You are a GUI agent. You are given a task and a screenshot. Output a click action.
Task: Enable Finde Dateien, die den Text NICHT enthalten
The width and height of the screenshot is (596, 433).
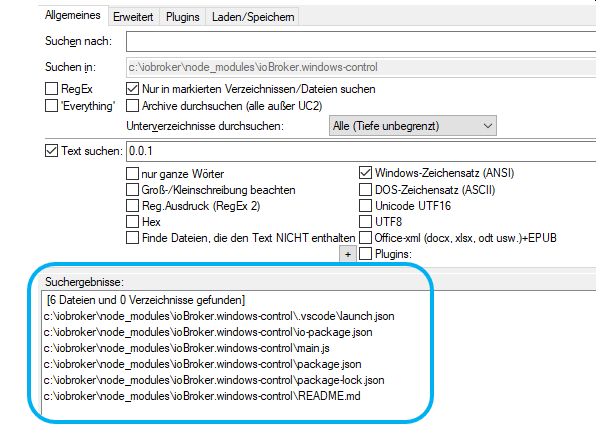(132, 238)
